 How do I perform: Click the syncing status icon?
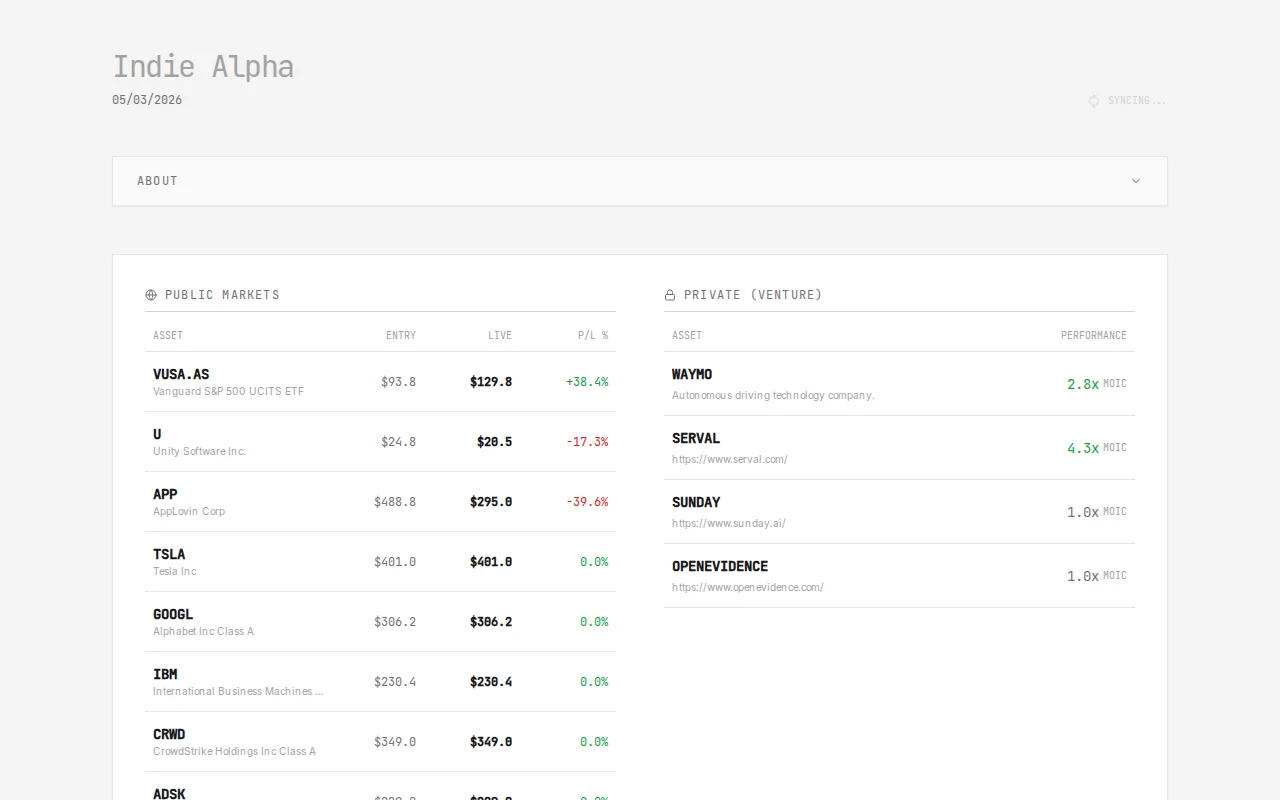coord(1094,101)
